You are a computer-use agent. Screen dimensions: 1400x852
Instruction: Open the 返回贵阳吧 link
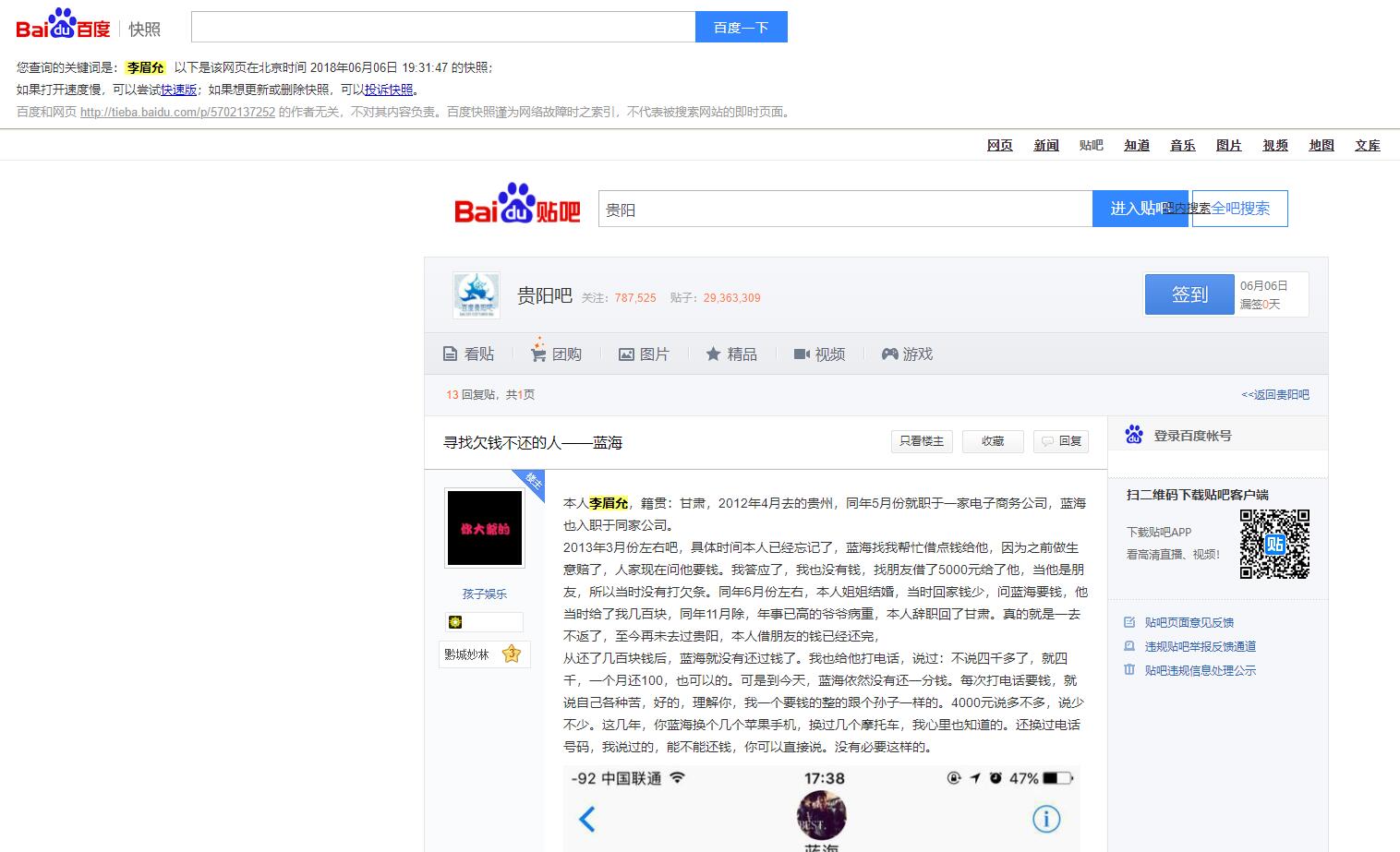[x=1274, y=395]
